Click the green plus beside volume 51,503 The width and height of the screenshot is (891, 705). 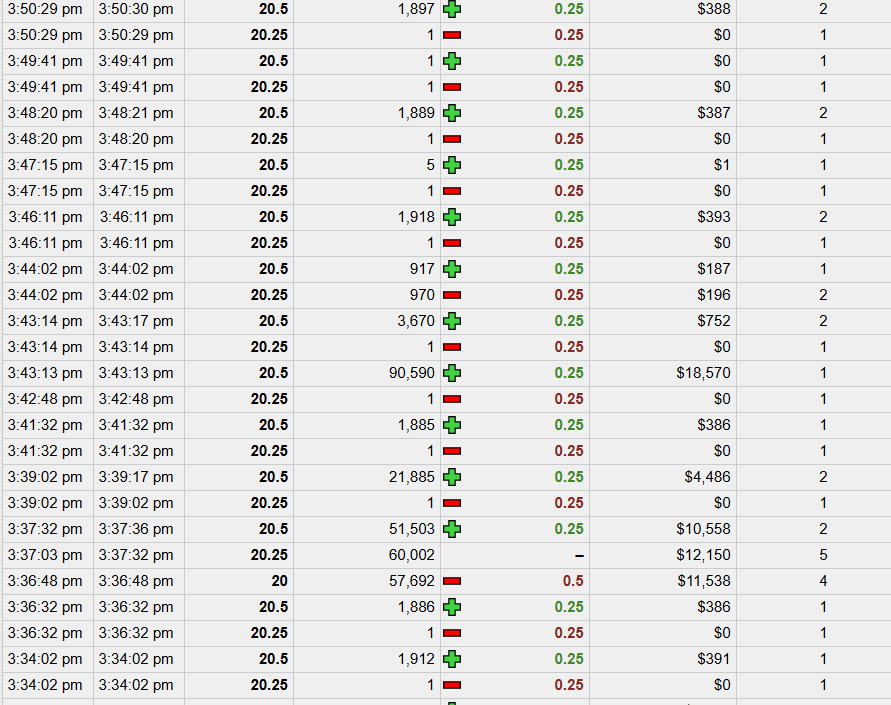point(452,529)
